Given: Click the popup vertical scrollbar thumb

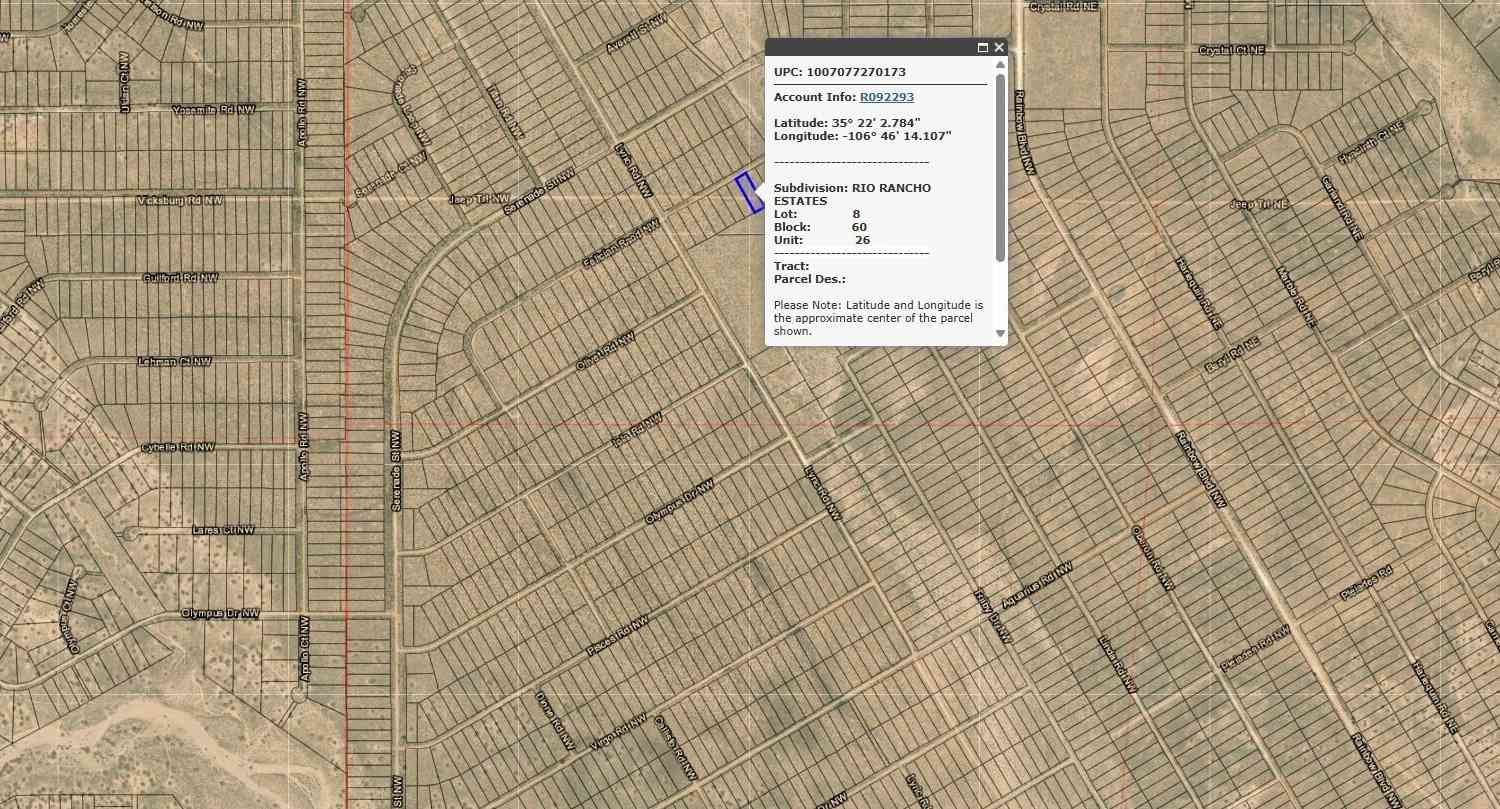Looking at the screenshot, I should tap(1000, 167).
